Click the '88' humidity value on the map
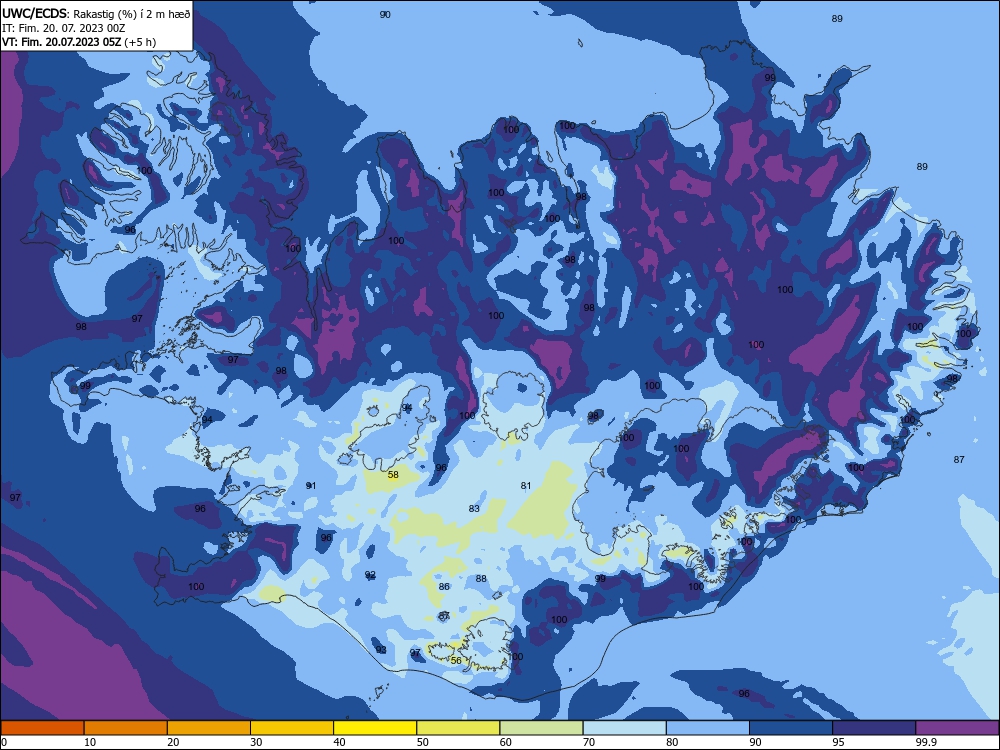 click(481, 579)
